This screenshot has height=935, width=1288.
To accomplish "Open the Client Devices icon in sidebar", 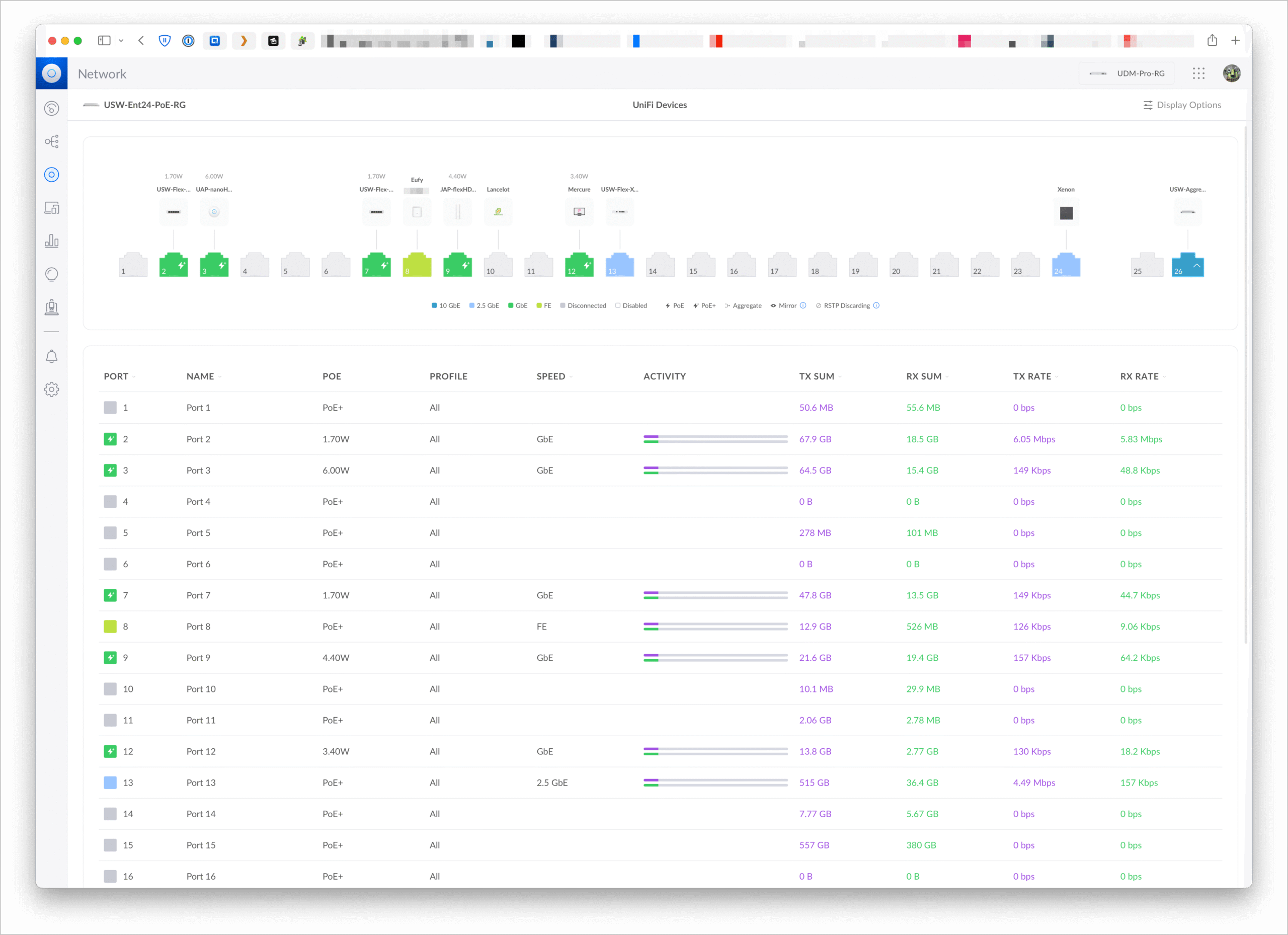I will (x=52, y=208).
